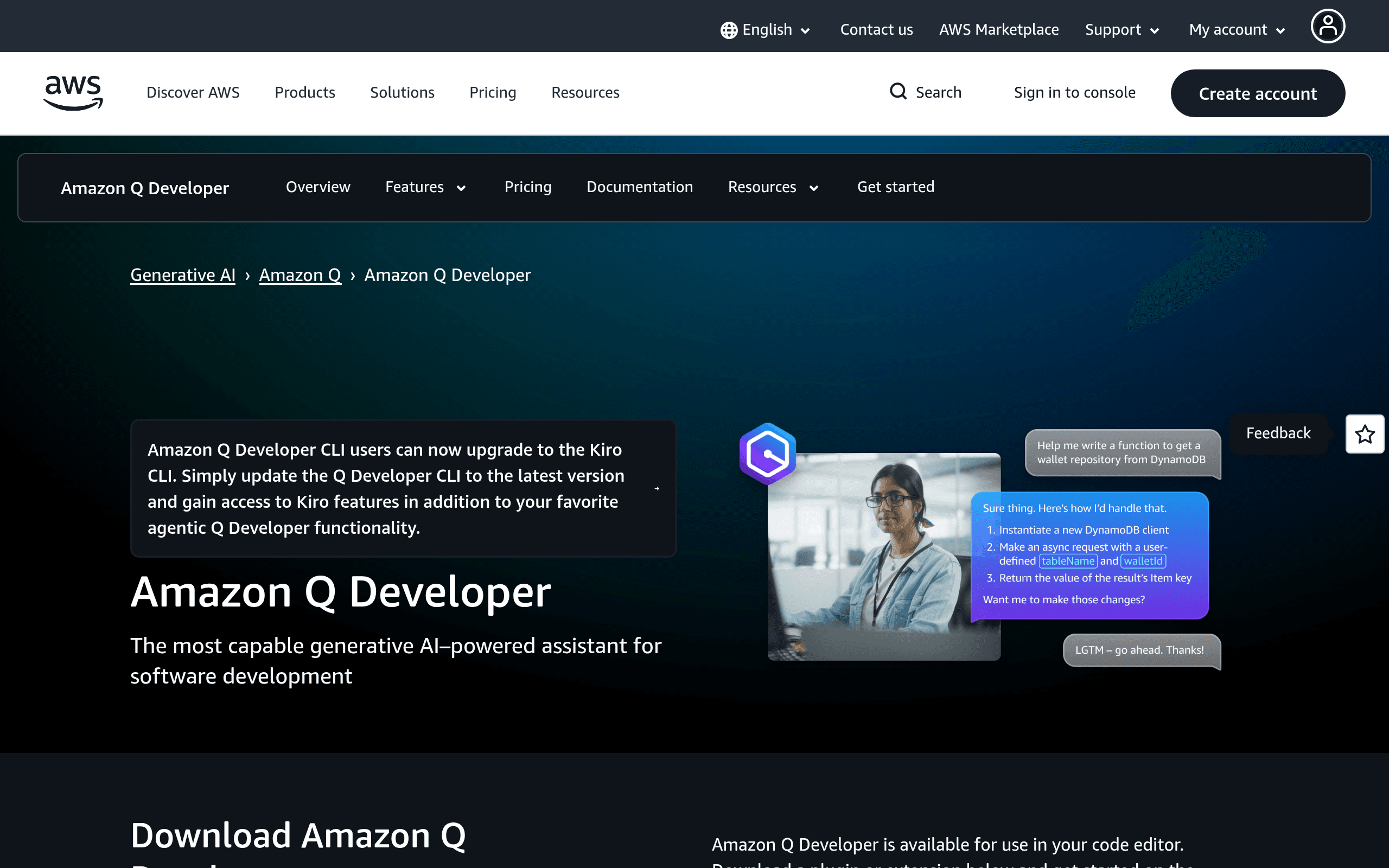Image resolution: width=1389 pixels, height=868 pixels.
Task: Open Amazon Q breadcrumb link
Action: pyautogui.click(x=300, y=275)
